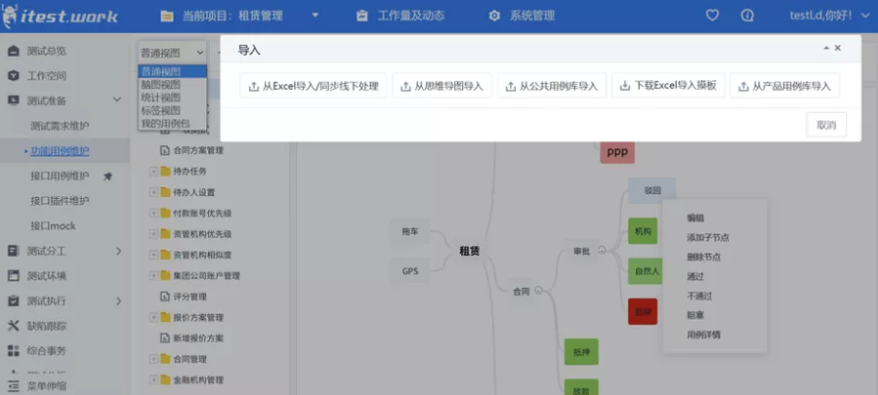Collapse the 审批 node circle toggle
The image size is (878, 395).
601,251
